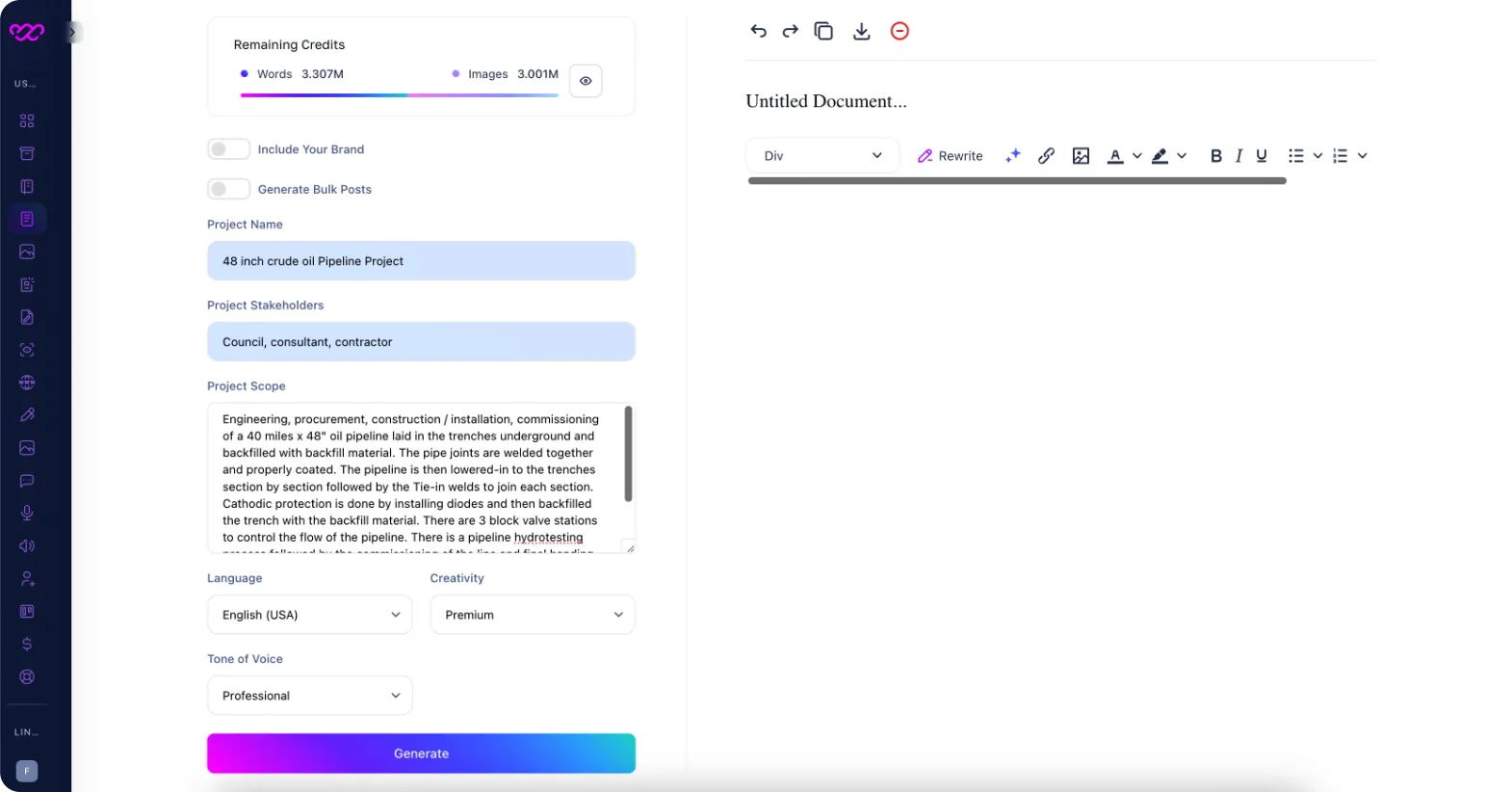Apply bulleted list formatting
1512x792 pixels.
(x=1296, y=155)
